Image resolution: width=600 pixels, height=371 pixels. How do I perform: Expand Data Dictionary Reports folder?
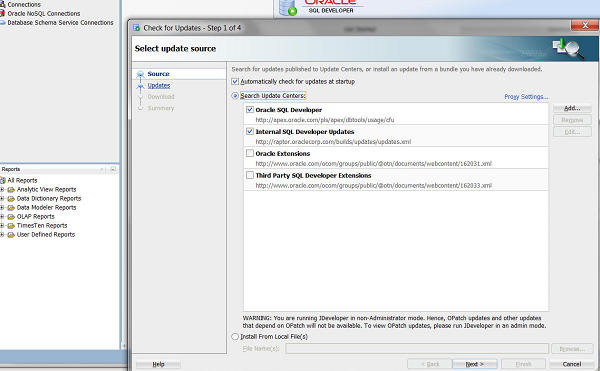[x=2, y=199]
